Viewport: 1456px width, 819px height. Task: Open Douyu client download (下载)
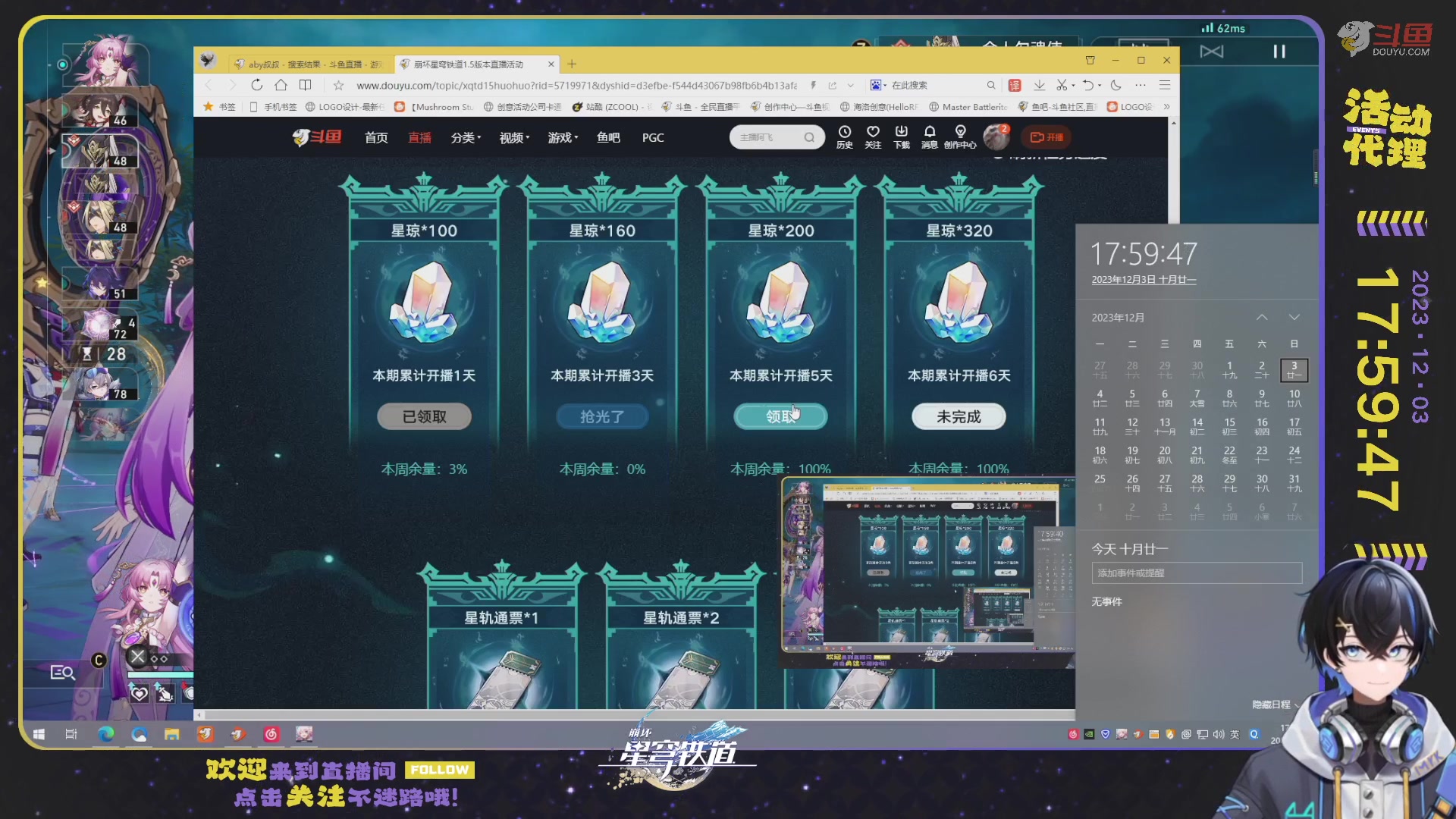pyautogui.click(x=902, y=137)
